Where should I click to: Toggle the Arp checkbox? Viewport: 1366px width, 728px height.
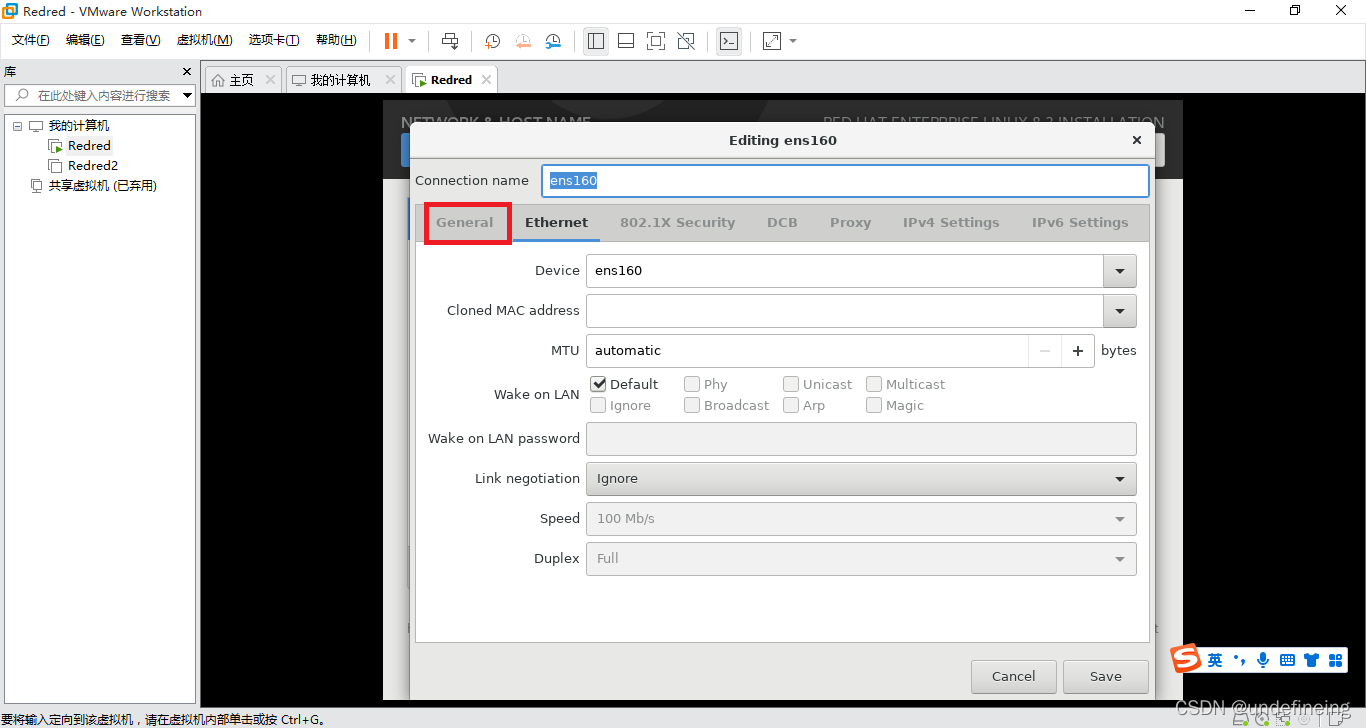[x=791, y=405]
